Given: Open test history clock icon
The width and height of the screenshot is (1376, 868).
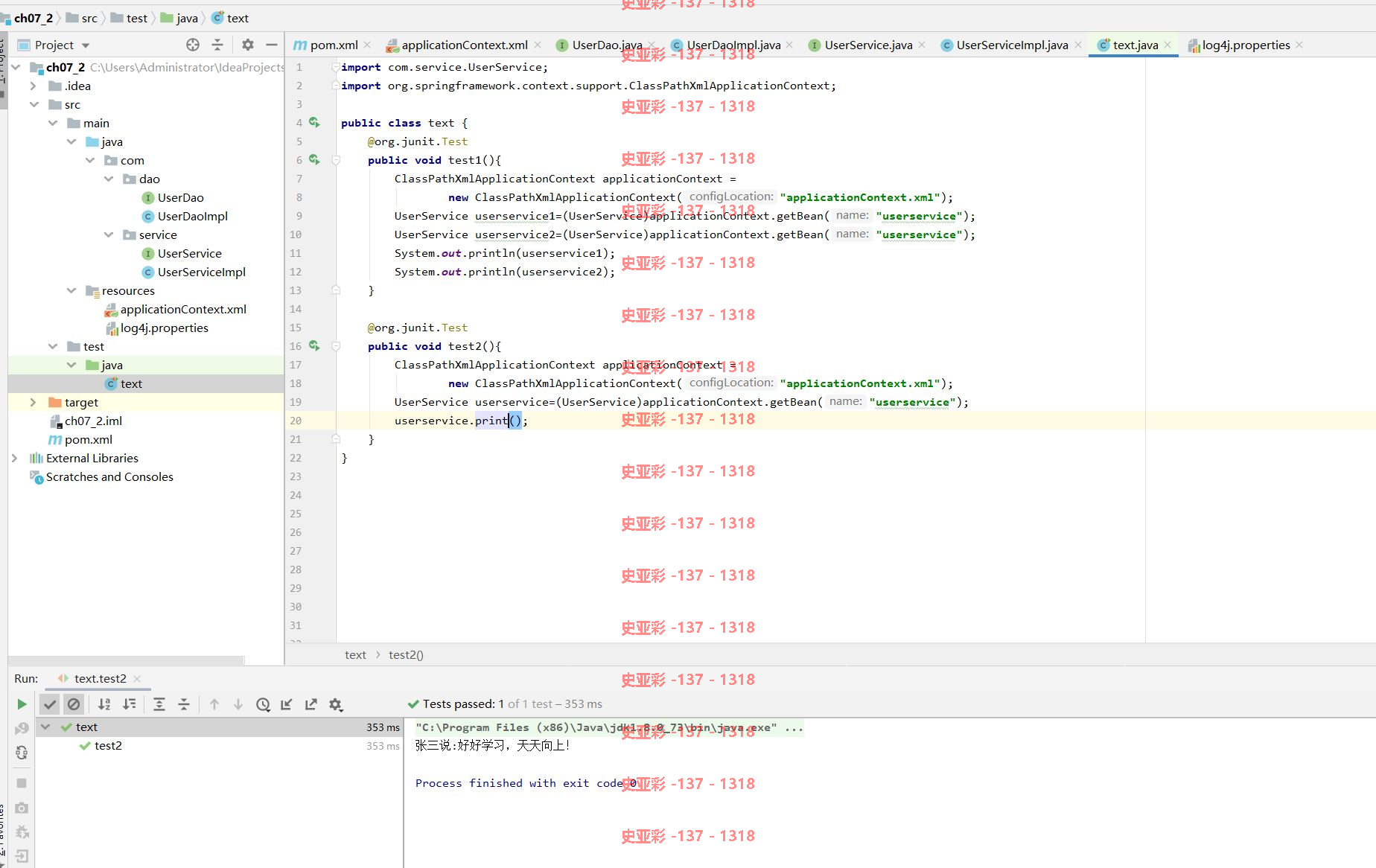Looking at the screenshot, I should point(263,704).
